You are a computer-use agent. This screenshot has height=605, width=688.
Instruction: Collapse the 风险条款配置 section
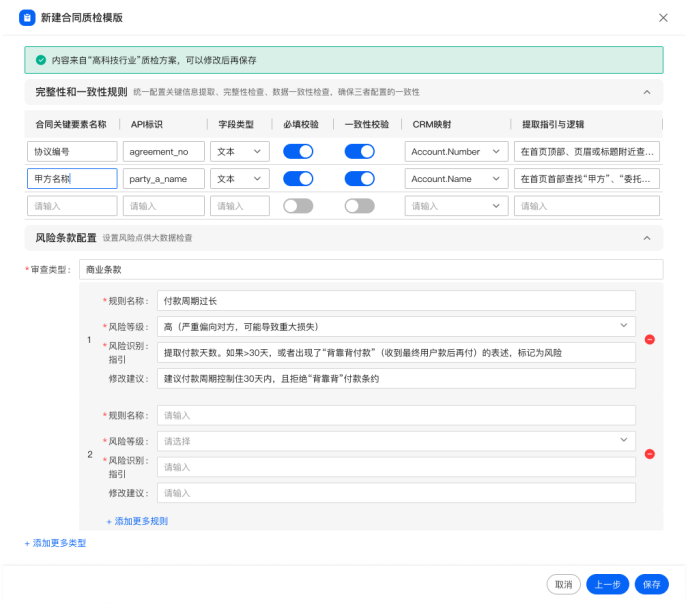(x=647, y=238)
